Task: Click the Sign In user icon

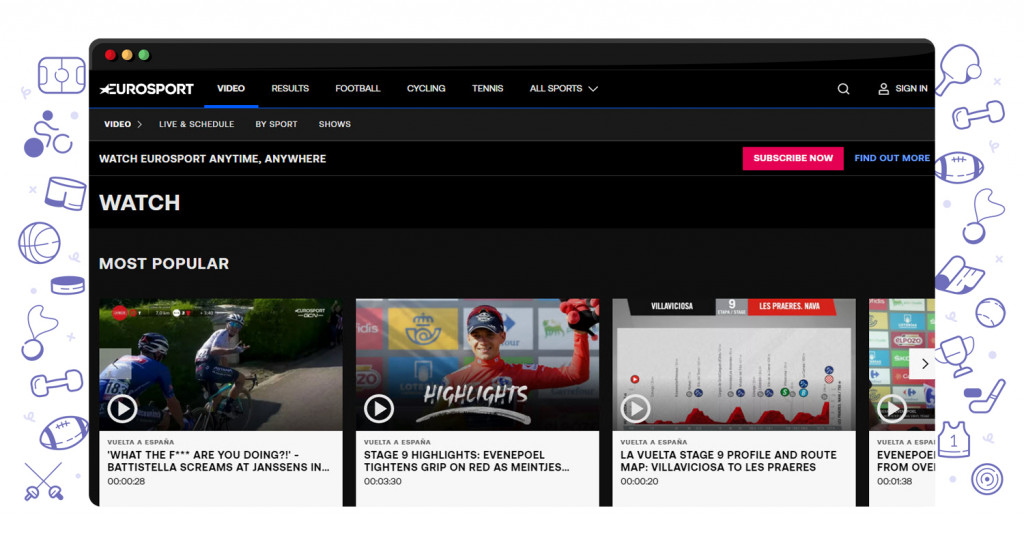Action: pyautogui.click(x=883, y=89)
